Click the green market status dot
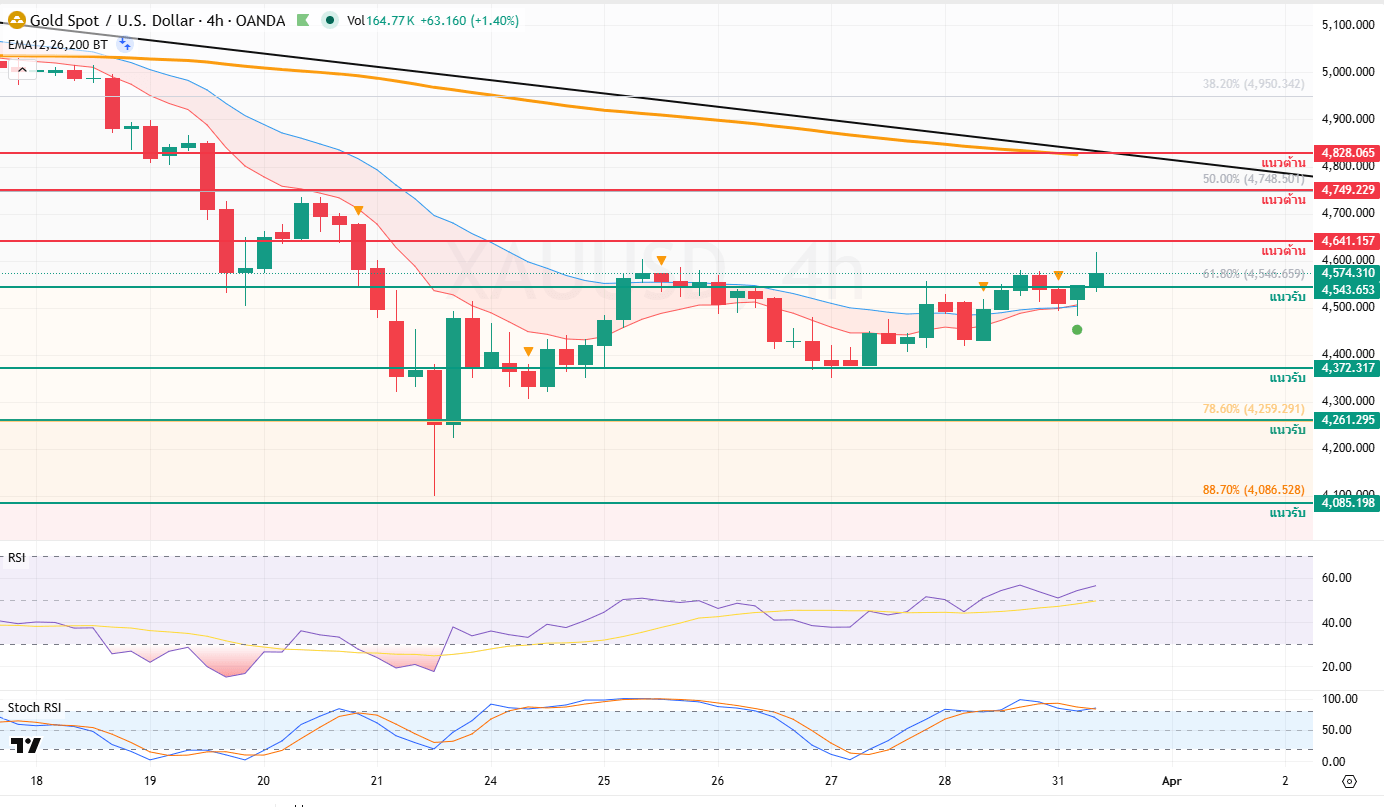 coord(330,20)
